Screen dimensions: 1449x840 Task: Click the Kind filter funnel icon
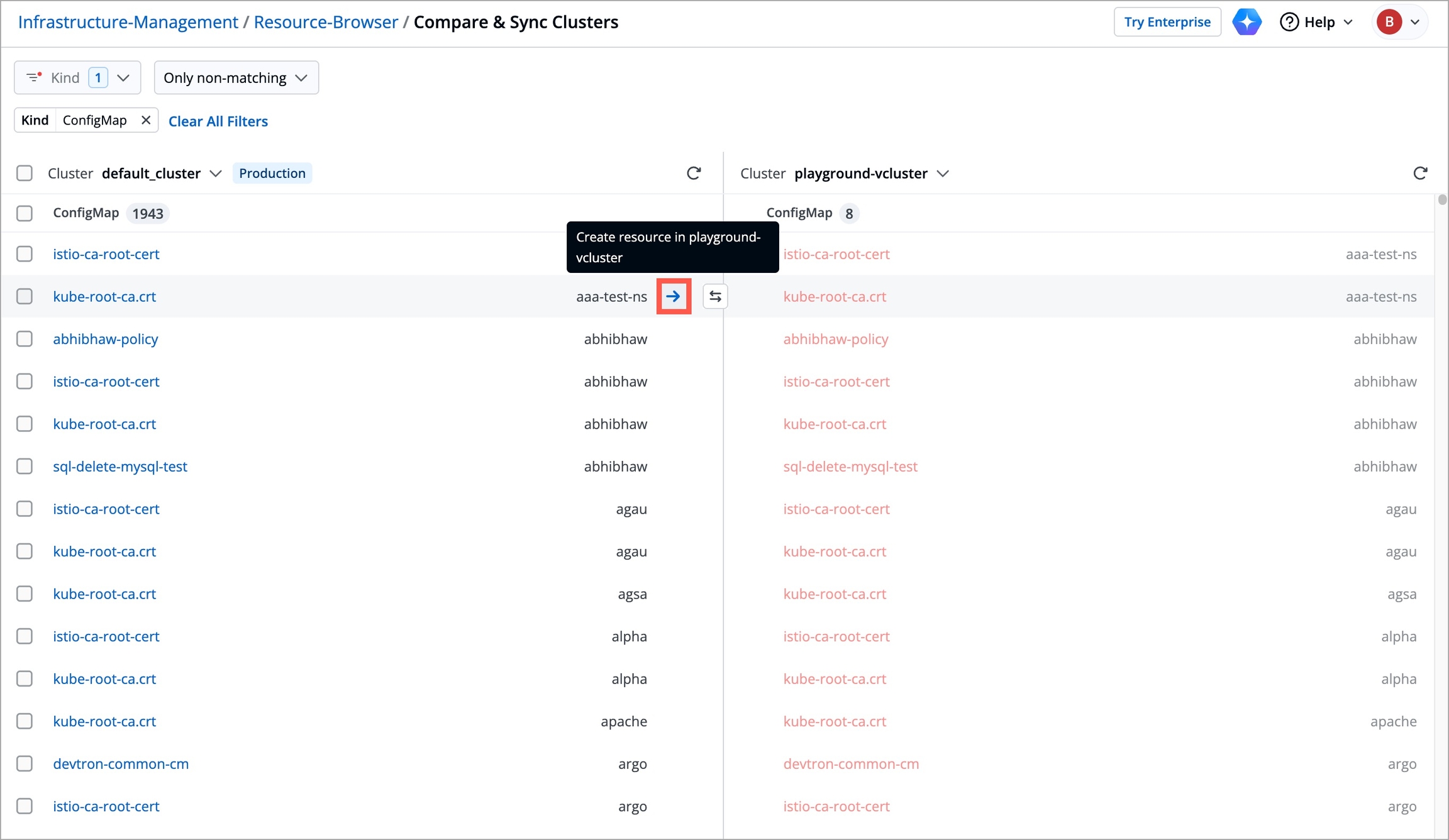click(34, 77)
